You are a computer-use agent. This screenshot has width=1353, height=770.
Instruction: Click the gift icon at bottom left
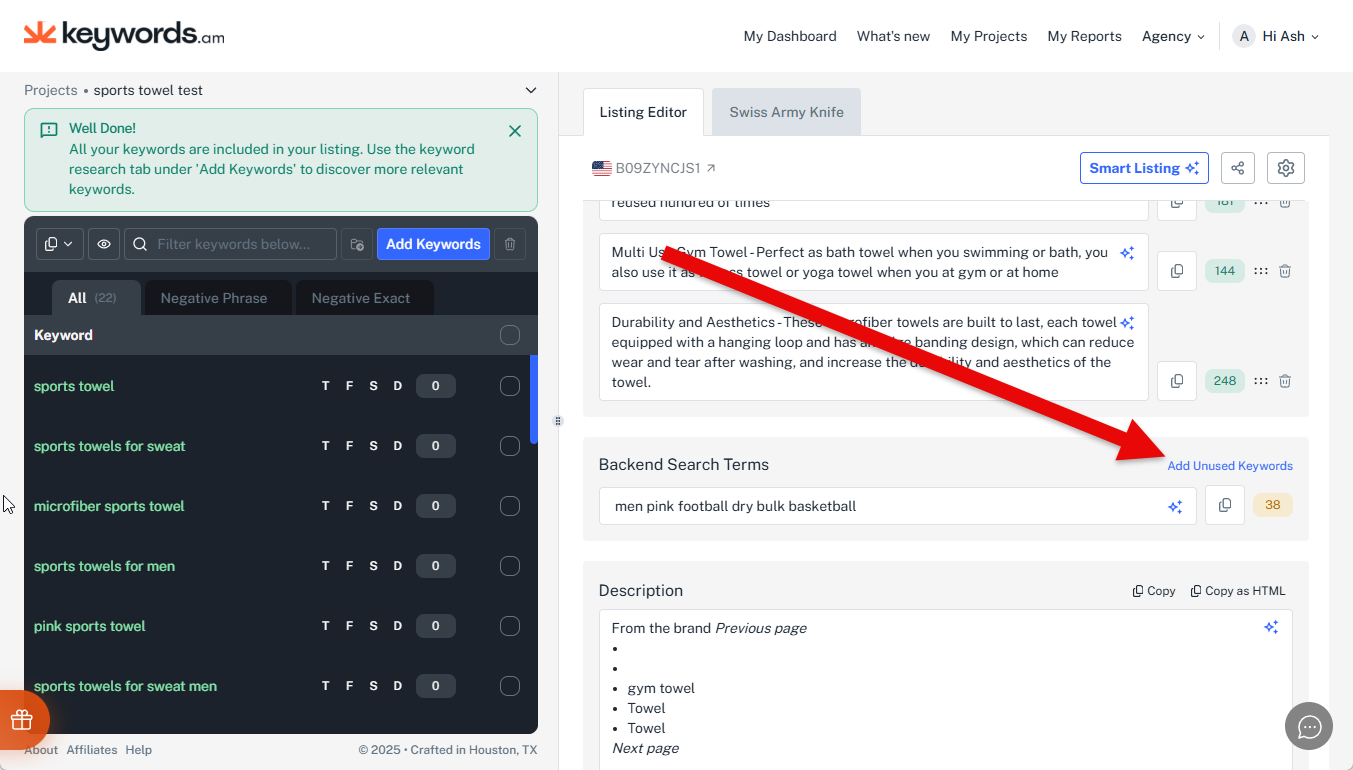[x=22, y=720]
